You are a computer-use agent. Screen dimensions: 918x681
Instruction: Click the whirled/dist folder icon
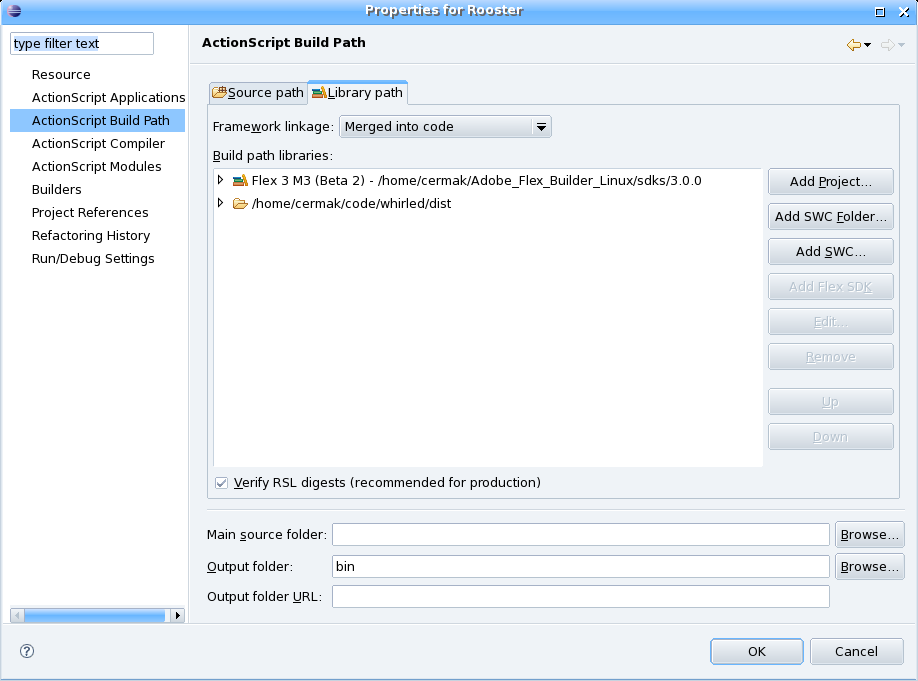click(x=239, y=204)
